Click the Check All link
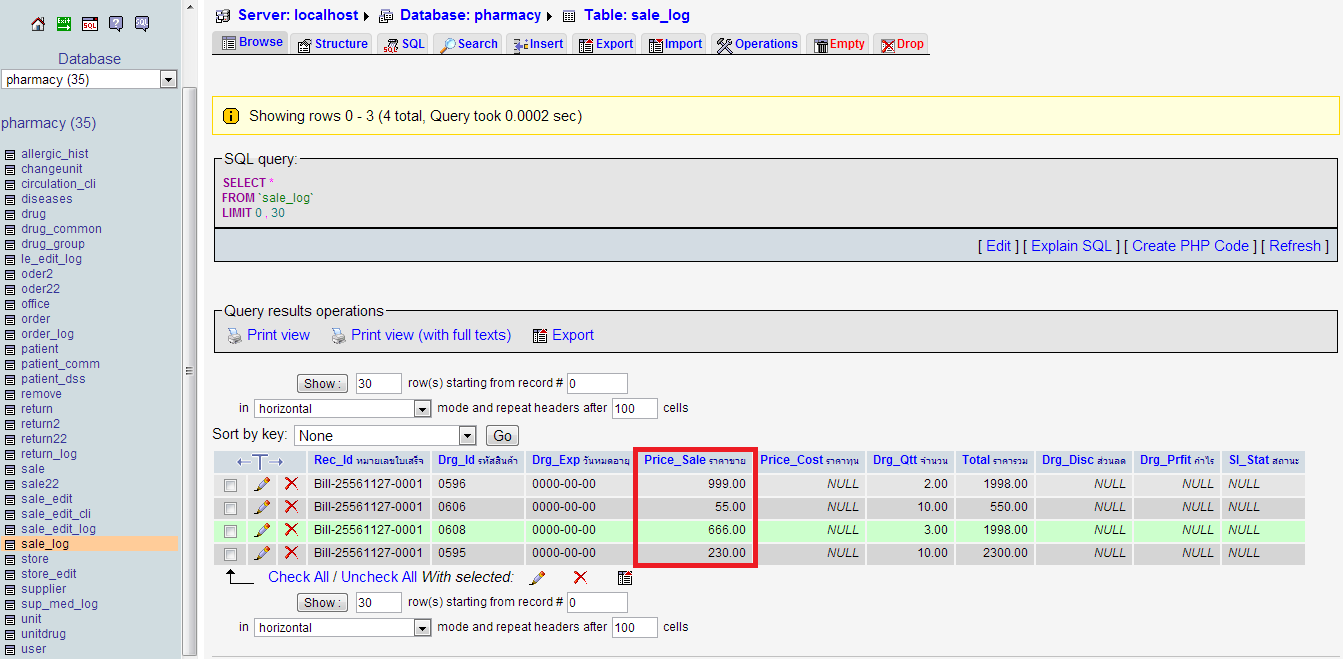 pos(298,577)
